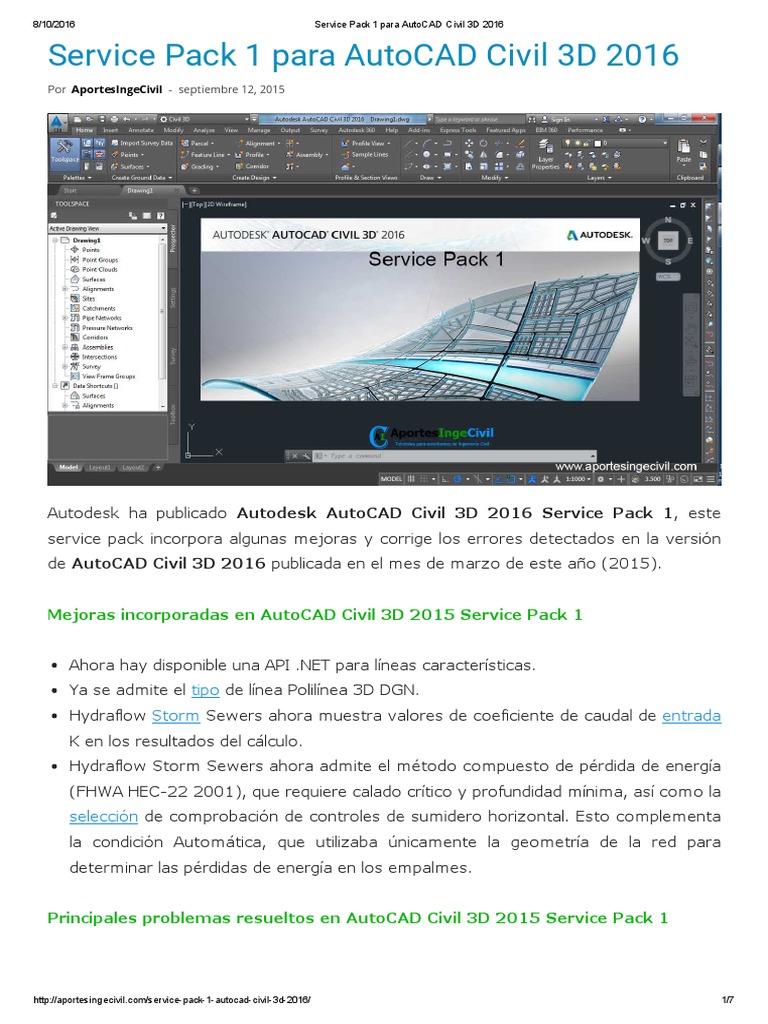Expand the Assemblies tree node
Viewport: 768px width, 1024px height.
tap(65, 347)
